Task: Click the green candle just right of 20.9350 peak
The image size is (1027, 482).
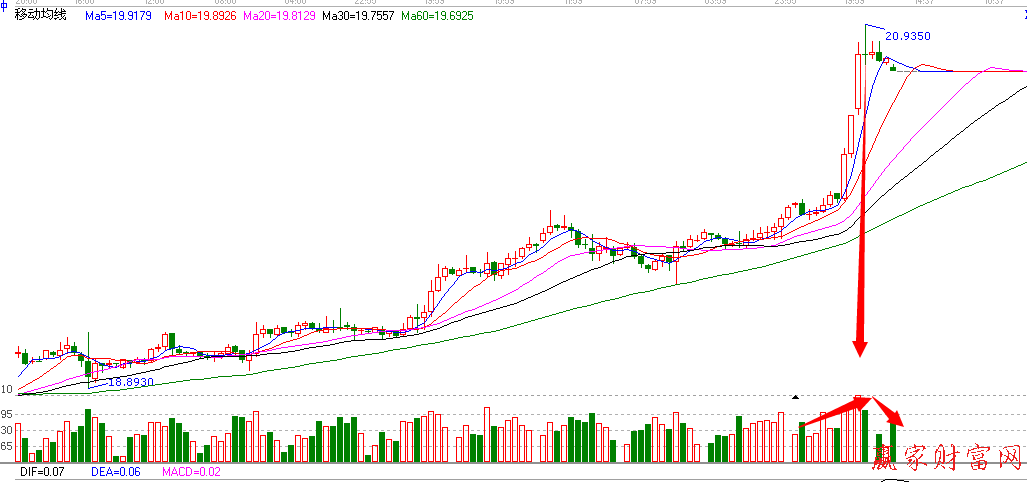Action: (879, 56)
